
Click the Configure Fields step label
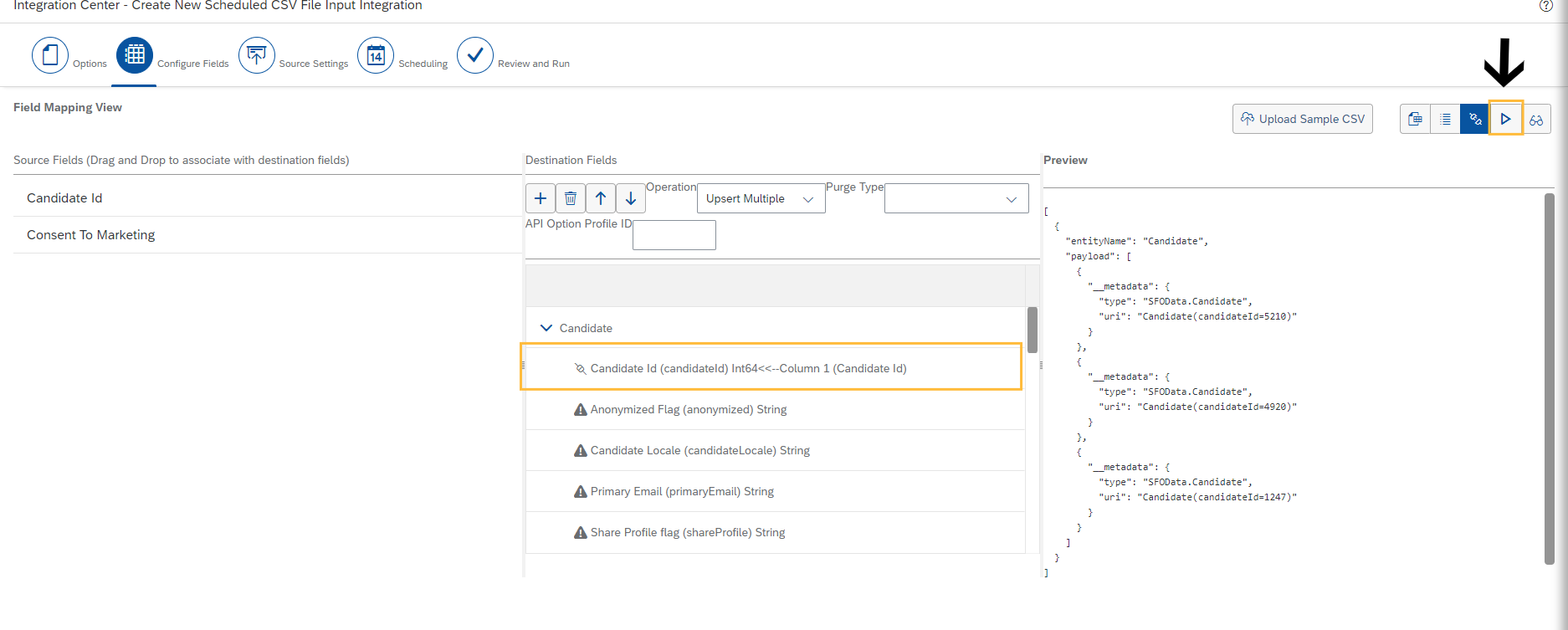pyautogui.click(x=192, y=64)
